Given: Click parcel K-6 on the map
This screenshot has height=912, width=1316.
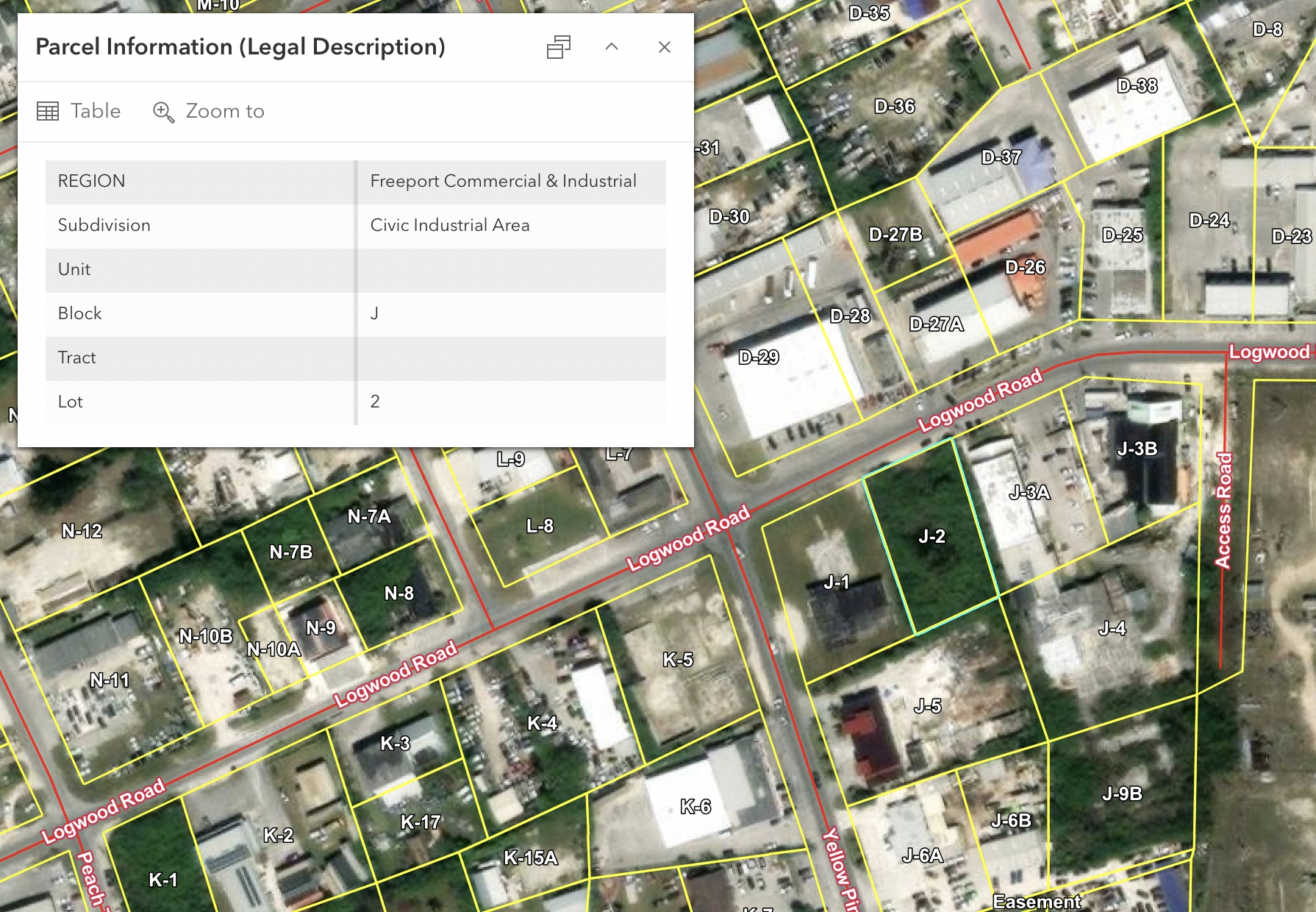Looking at the screenshot, I should (x=695, y=807).
